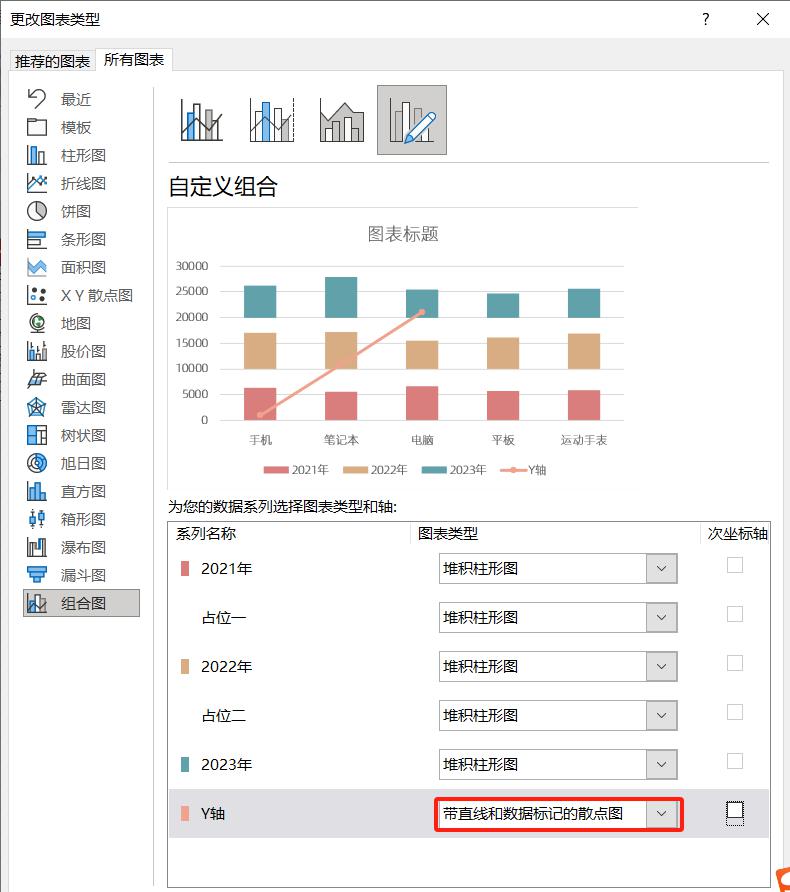
Task: Click 图表类型 column header
Action: pyautogui.click(x=448, y=533)
